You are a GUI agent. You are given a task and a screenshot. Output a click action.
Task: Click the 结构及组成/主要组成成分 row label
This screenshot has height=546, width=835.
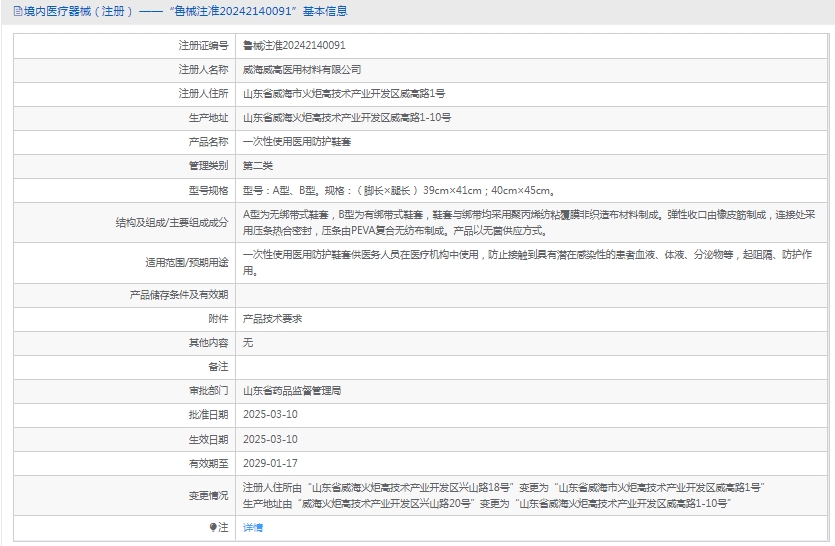[x=171, y=222]
